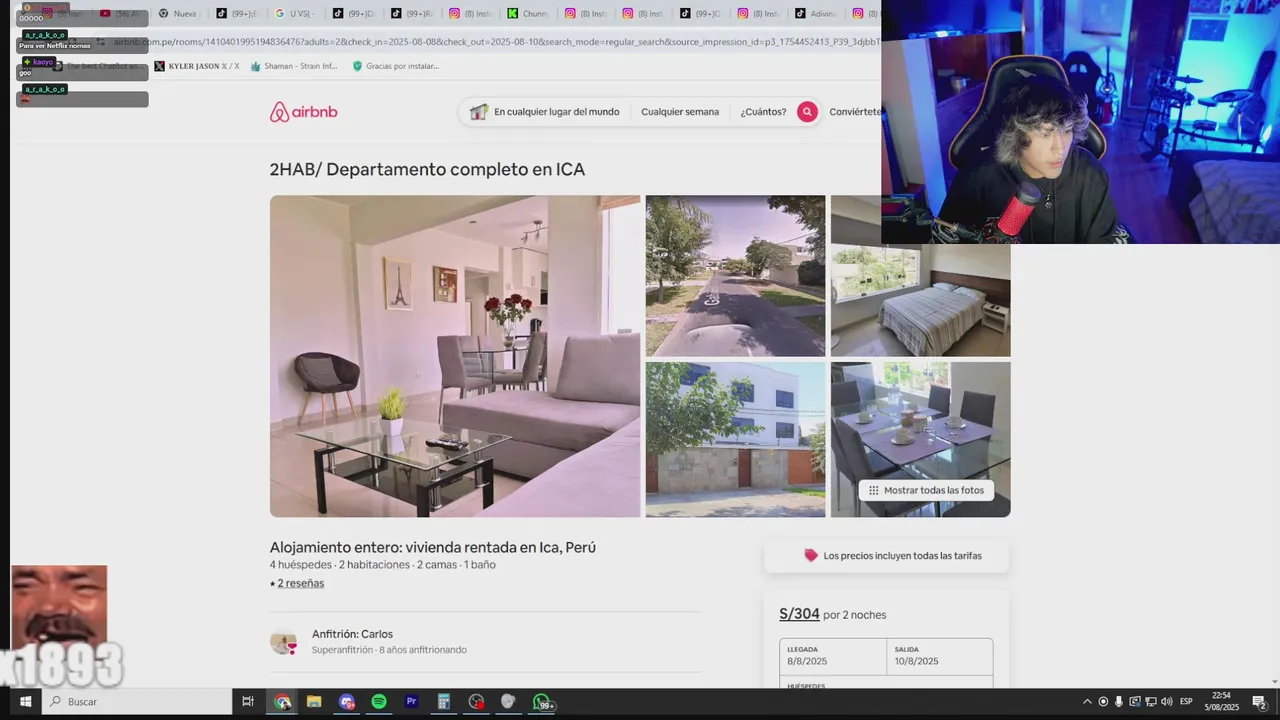
Task: Open the main living room photo
Action: coord(455,356)
